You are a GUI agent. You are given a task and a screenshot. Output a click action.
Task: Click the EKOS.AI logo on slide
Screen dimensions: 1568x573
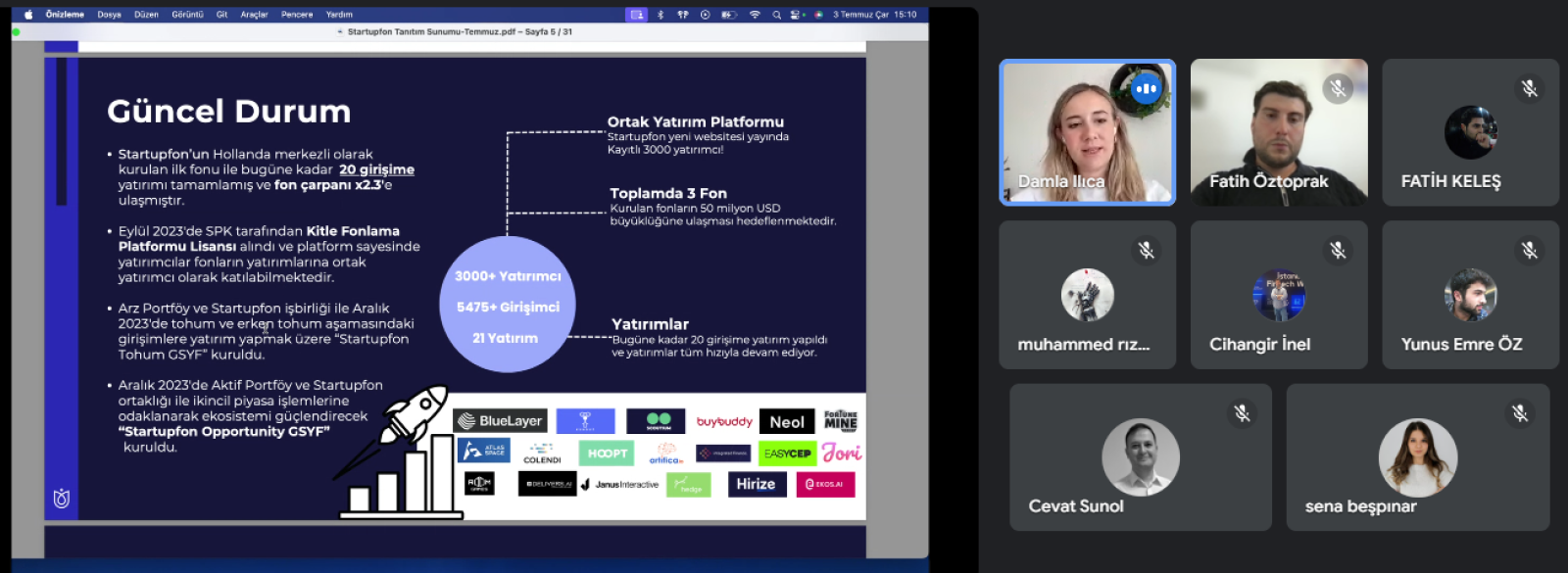click(825, 484)
